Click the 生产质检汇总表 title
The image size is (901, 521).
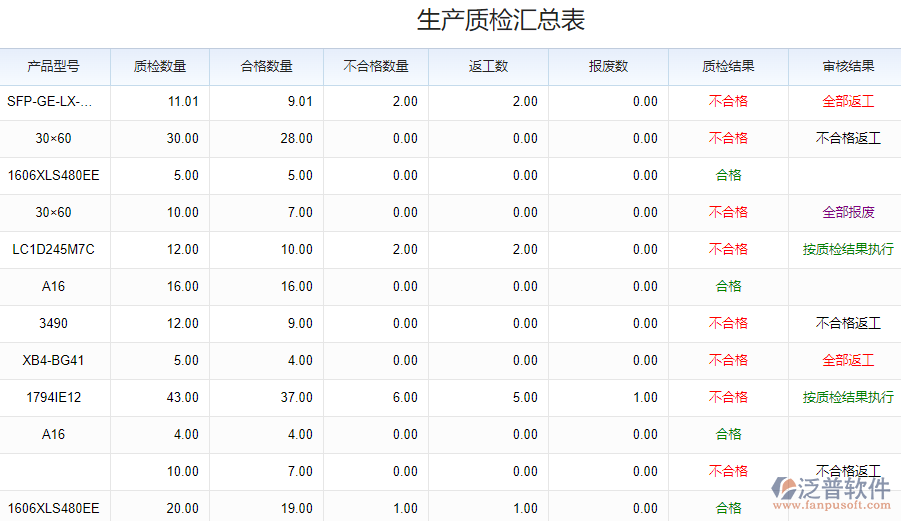500,20
